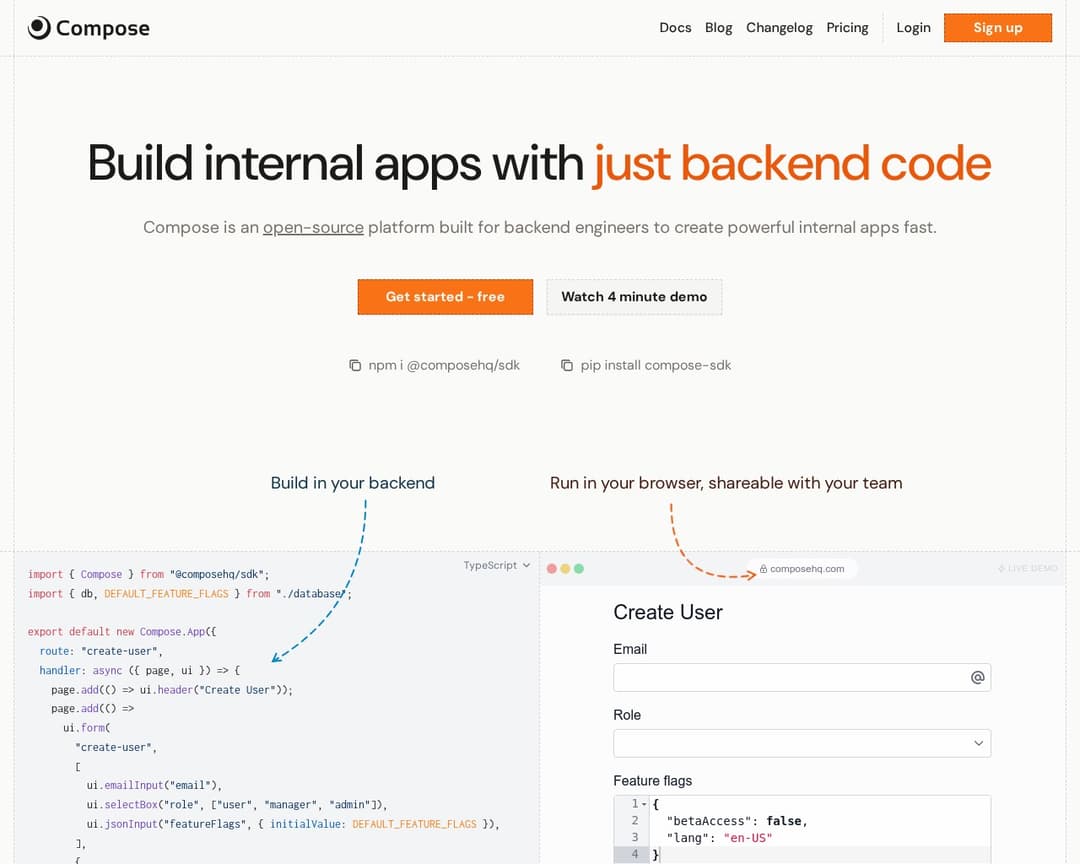Expand the Role select box
This screenshot has height=864, width=1080.
pyautogui.click(x=802, y=743)
